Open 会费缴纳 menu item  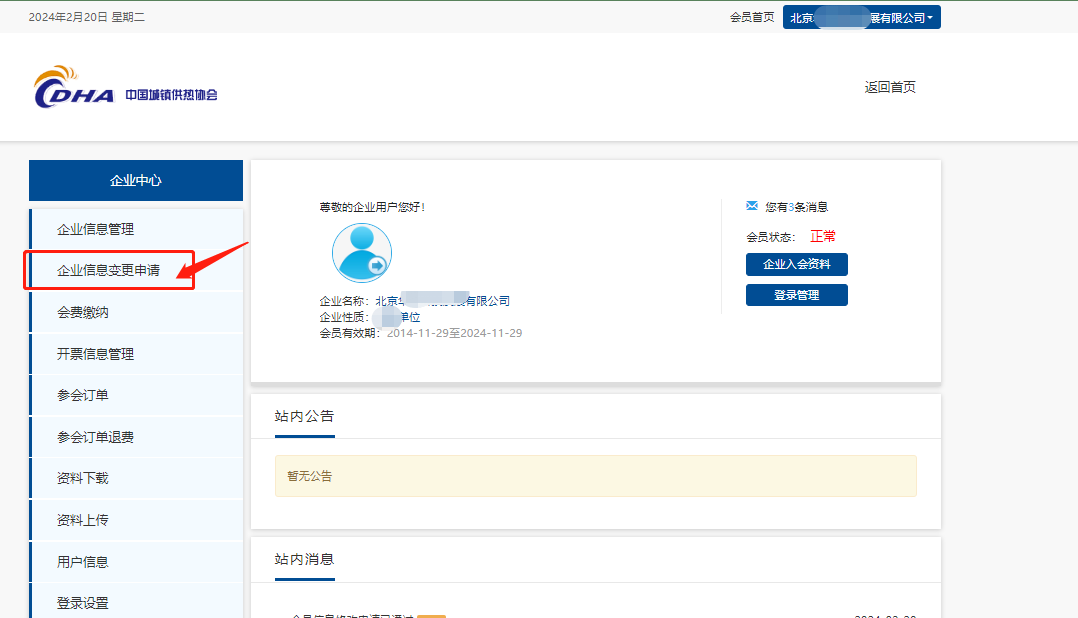pos(136,312)
